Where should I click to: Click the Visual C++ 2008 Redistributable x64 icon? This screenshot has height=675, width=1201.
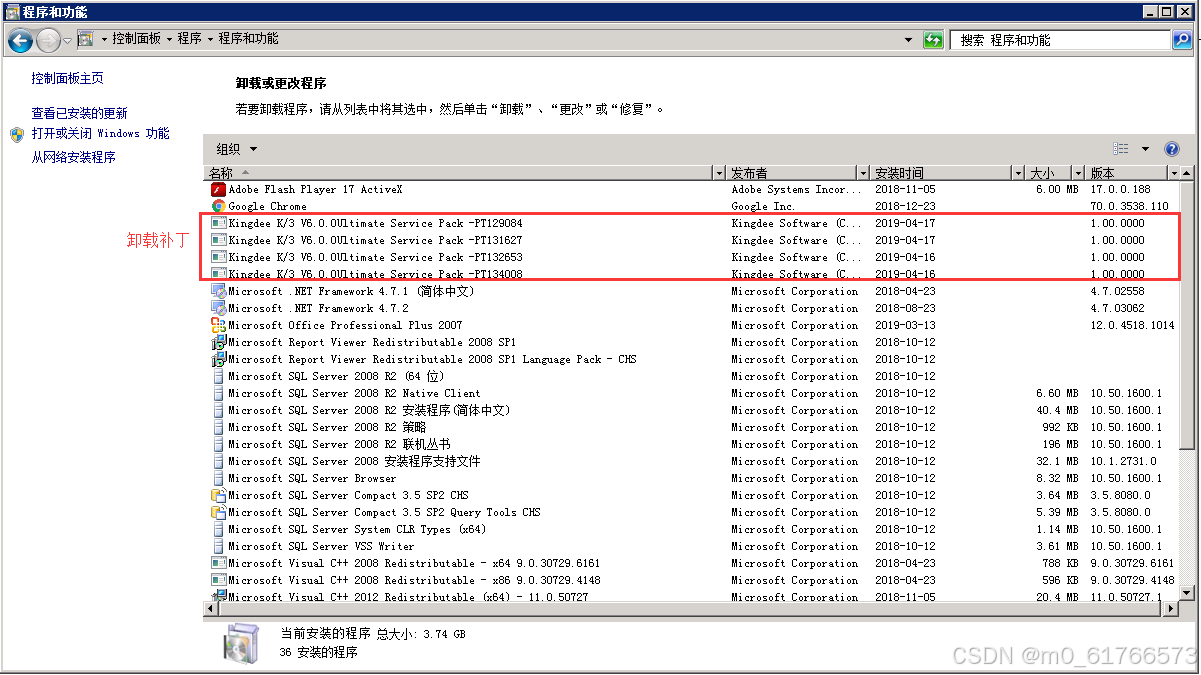(218, 563)
